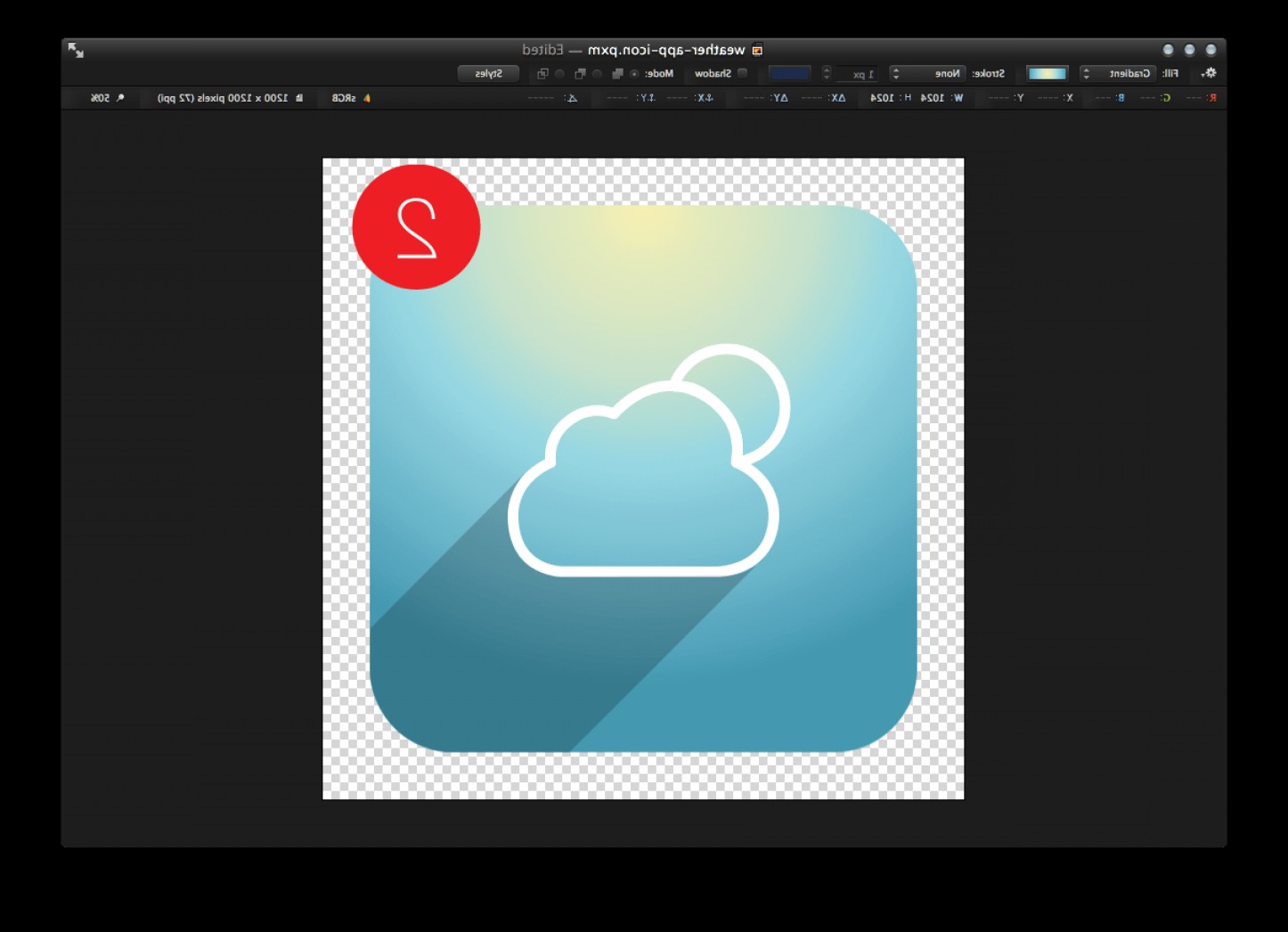Click the magnifier icon beside the zoom level
Screen dimensions: 1288x932
(x=118, y=98)
